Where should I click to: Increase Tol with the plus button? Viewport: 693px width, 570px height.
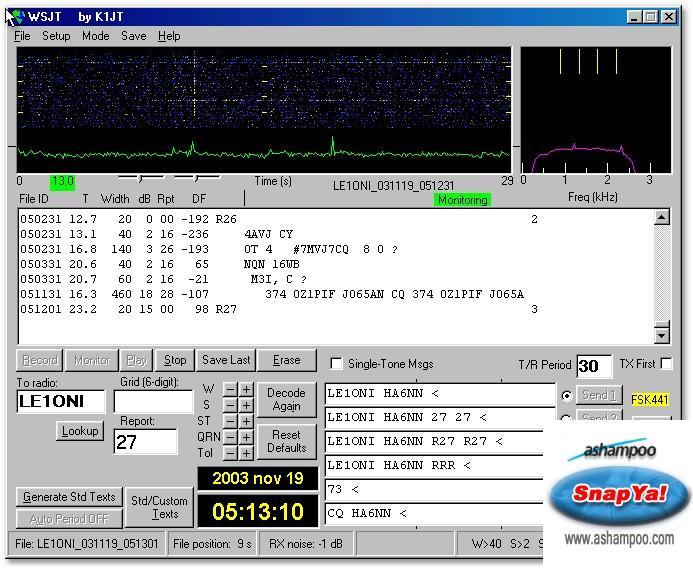click(x=246, y=453)
